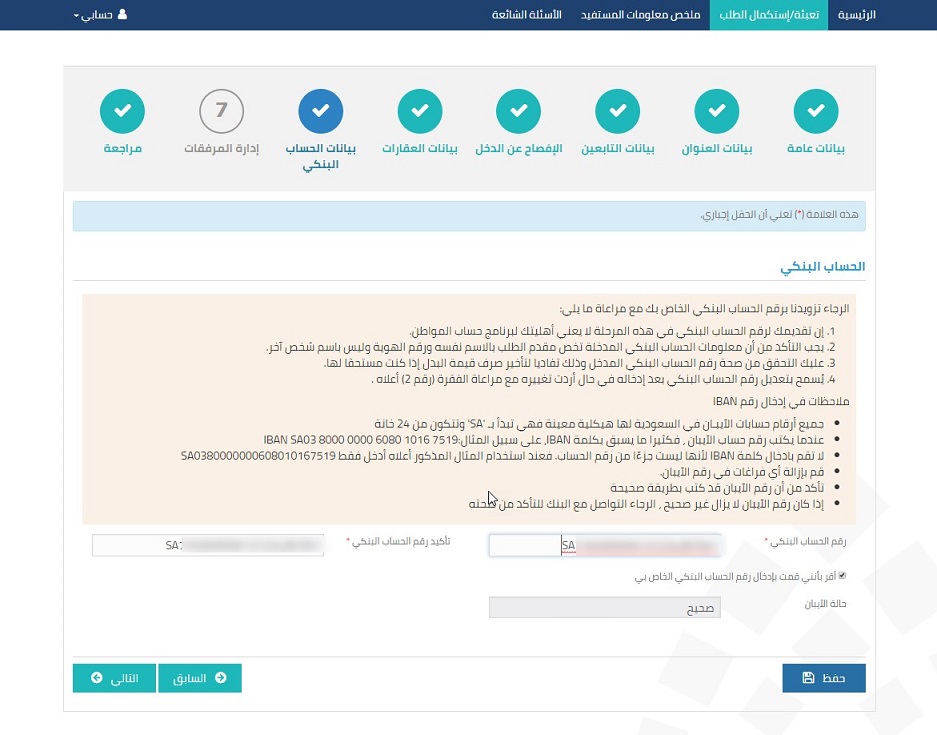
Task: Click the arrow icon on التالي button
Action: click(97, 678)
